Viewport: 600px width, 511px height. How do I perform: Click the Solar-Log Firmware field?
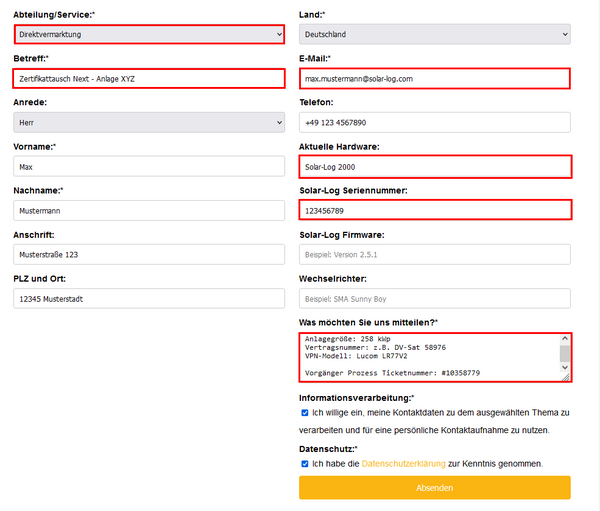(x=435, y=255)
